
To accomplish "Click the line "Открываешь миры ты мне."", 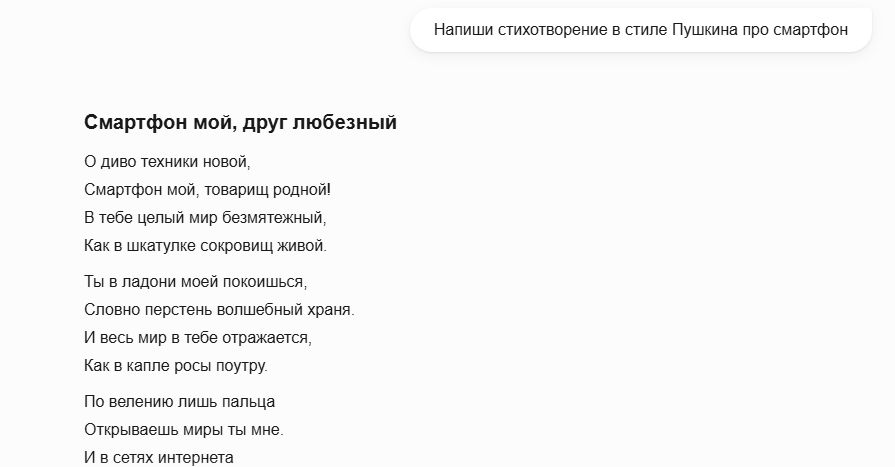I will (x=184, y=430).
